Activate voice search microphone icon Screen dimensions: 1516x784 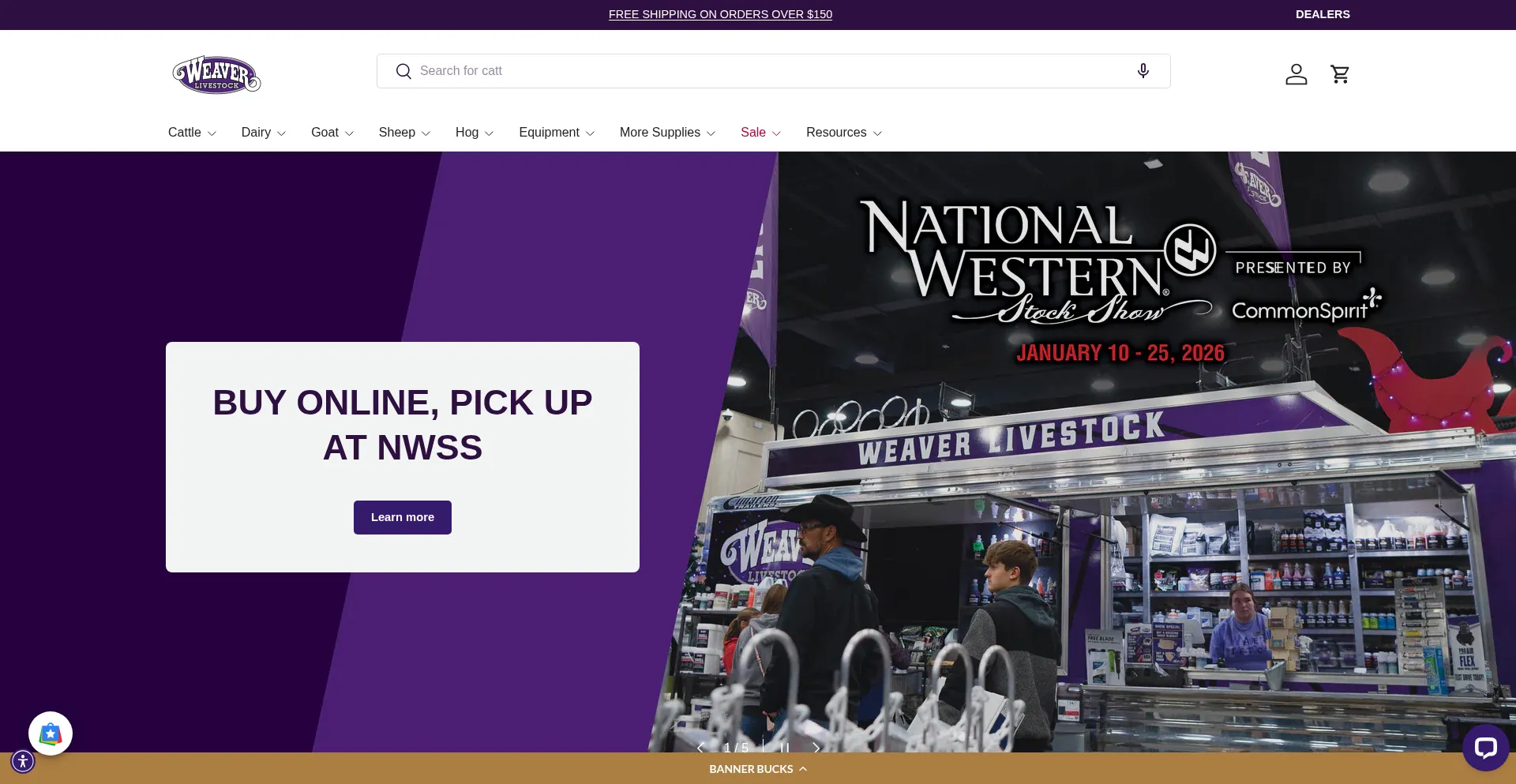pos(1143,71)
